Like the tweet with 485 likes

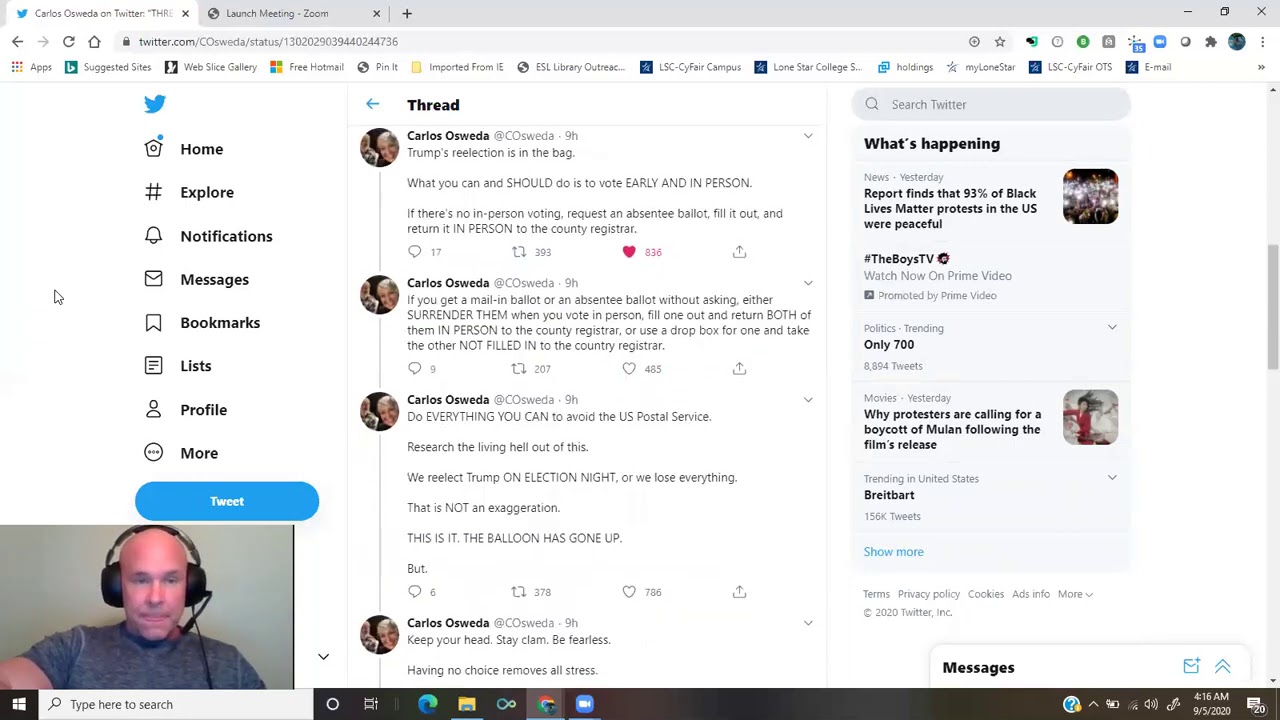[x=629, y=369]
